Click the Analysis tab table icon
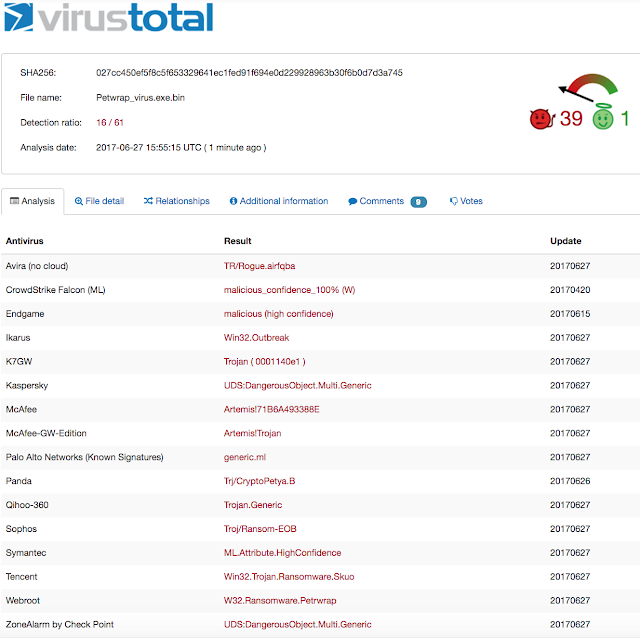 coord(14,200)
